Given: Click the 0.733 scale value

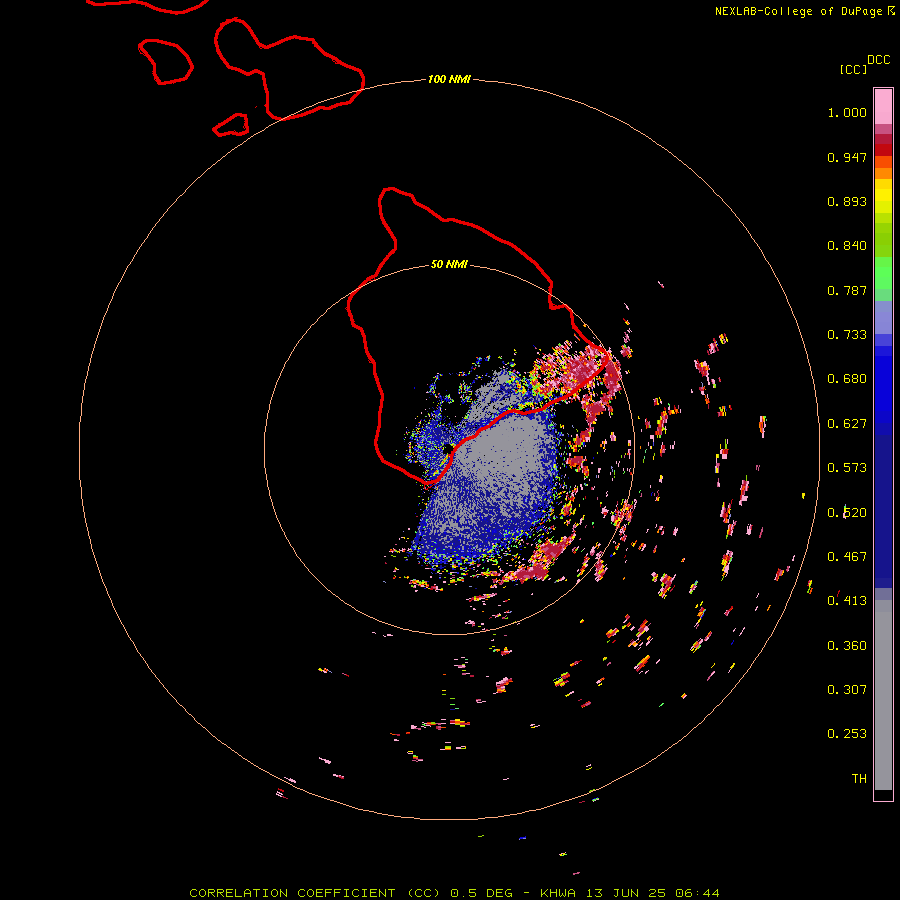Looking at the screenshot, I should [x=847, y=335].
